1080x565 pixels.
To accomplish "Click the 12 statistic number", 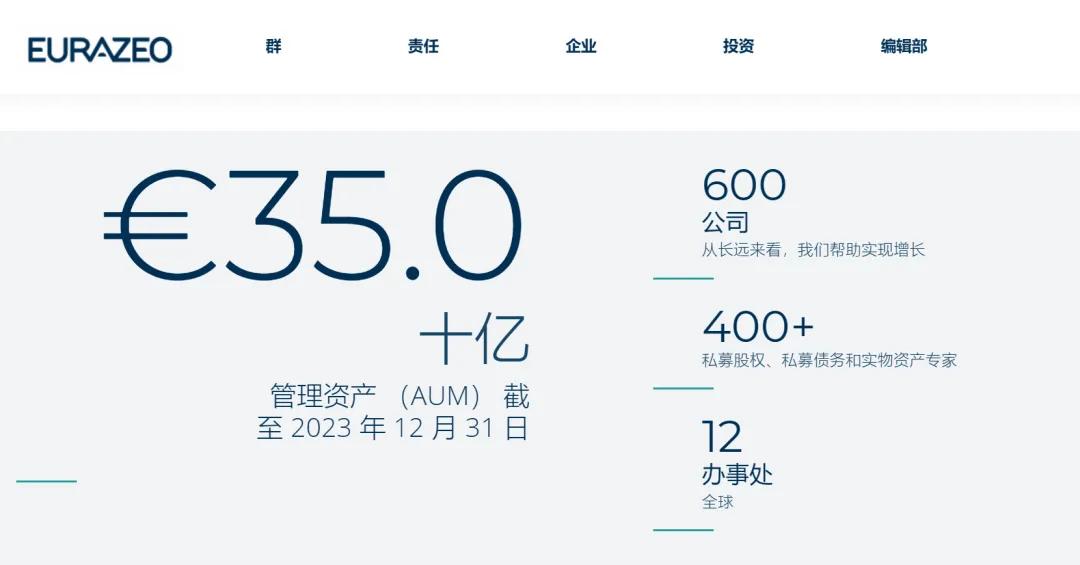I will (x=722, y=437).
